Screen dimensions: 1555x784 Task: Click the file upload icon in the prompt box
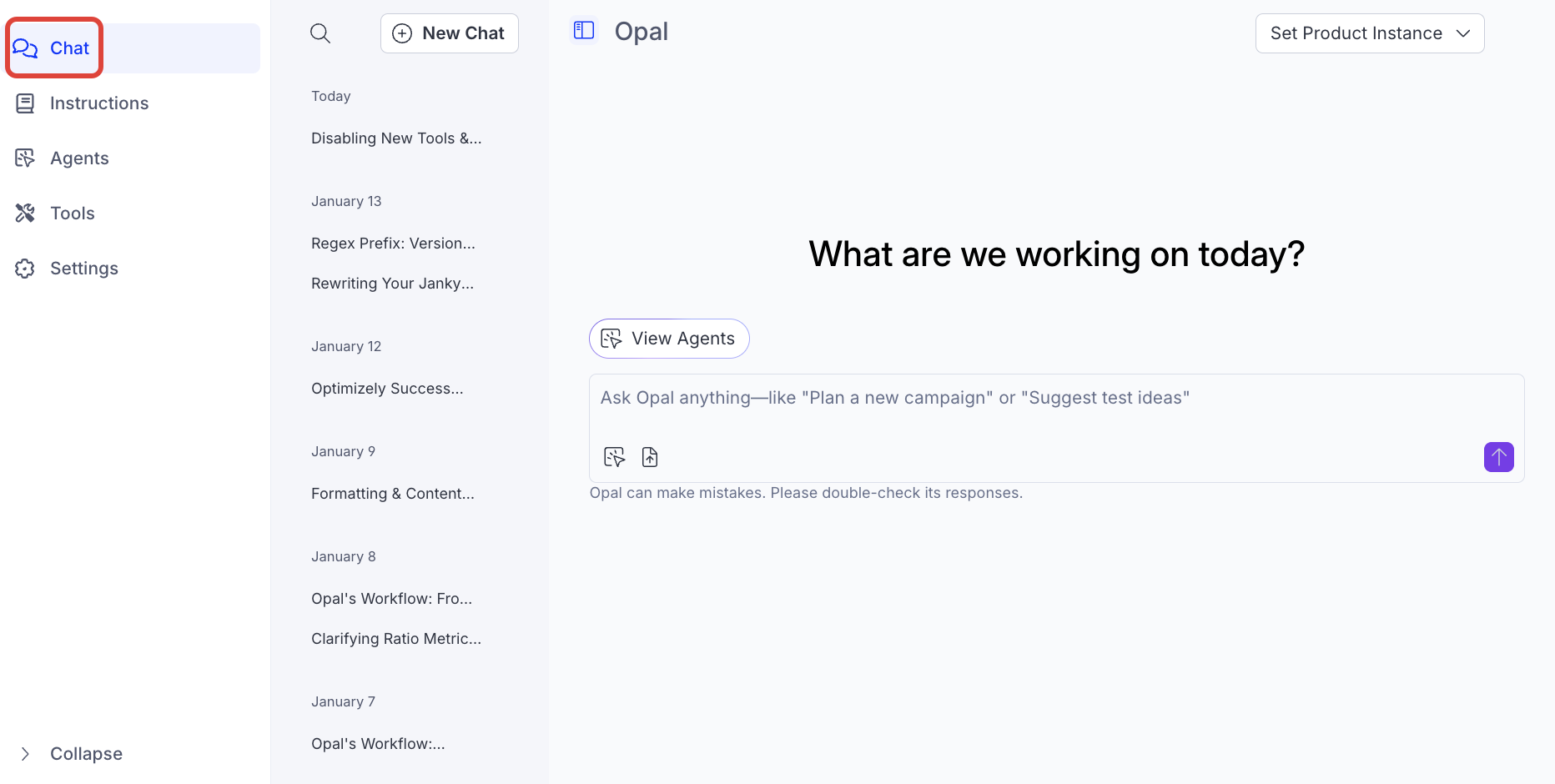tap(650, 457)
